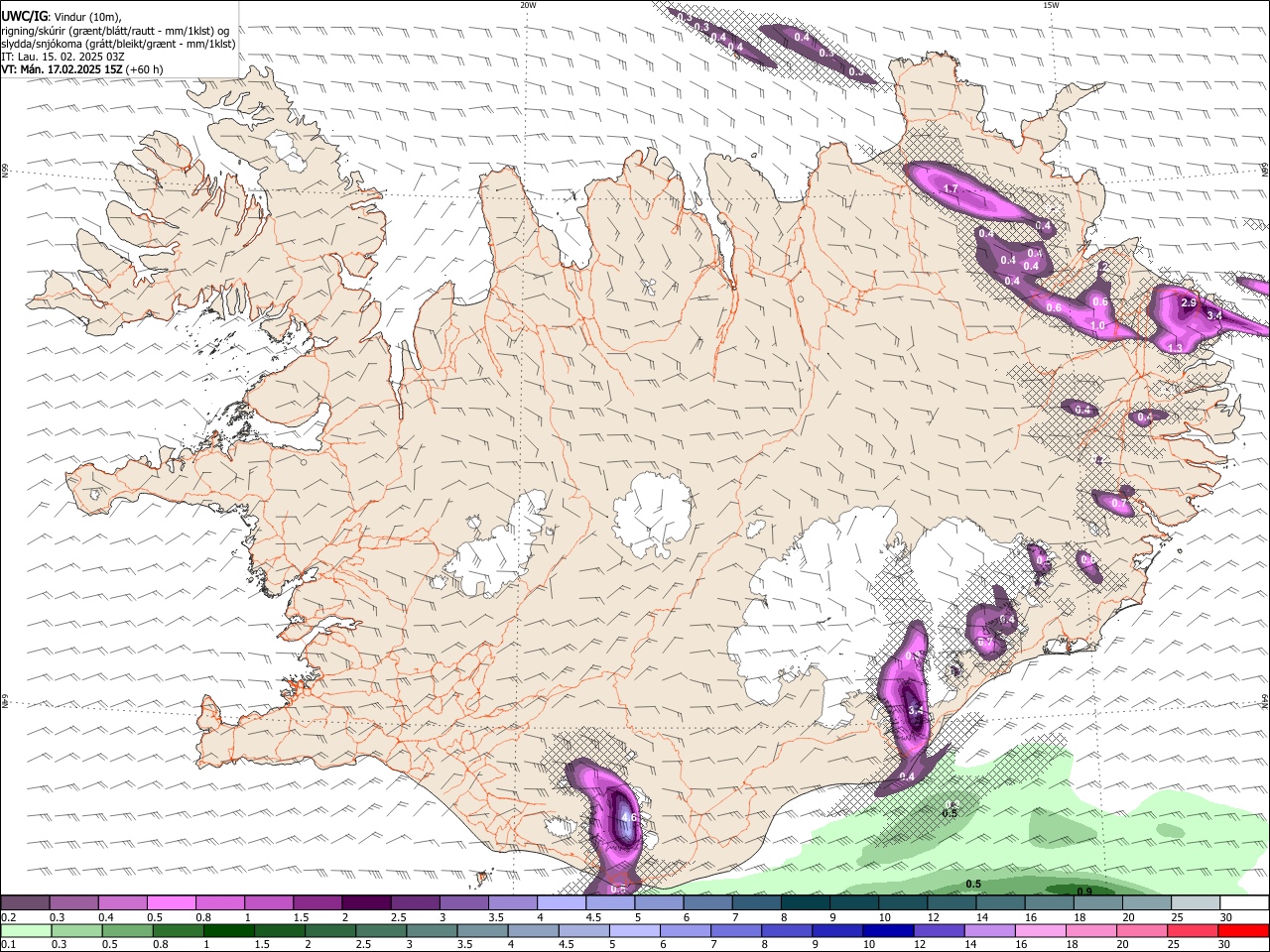The width and height of the screenshot is (1270, 952).
Task: Click the 'VT: Mán. 17.02.2025 15Z' valid time text
Action: [63, 69]
